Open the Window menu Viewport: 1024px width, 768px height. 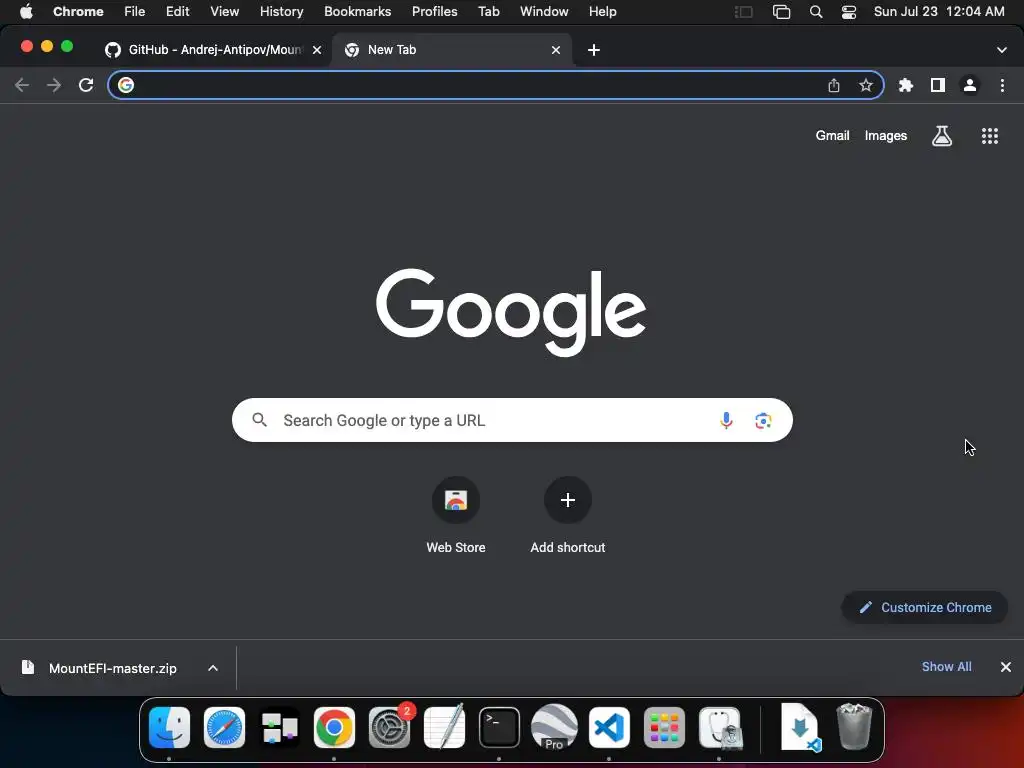click(x=544, y=12)
